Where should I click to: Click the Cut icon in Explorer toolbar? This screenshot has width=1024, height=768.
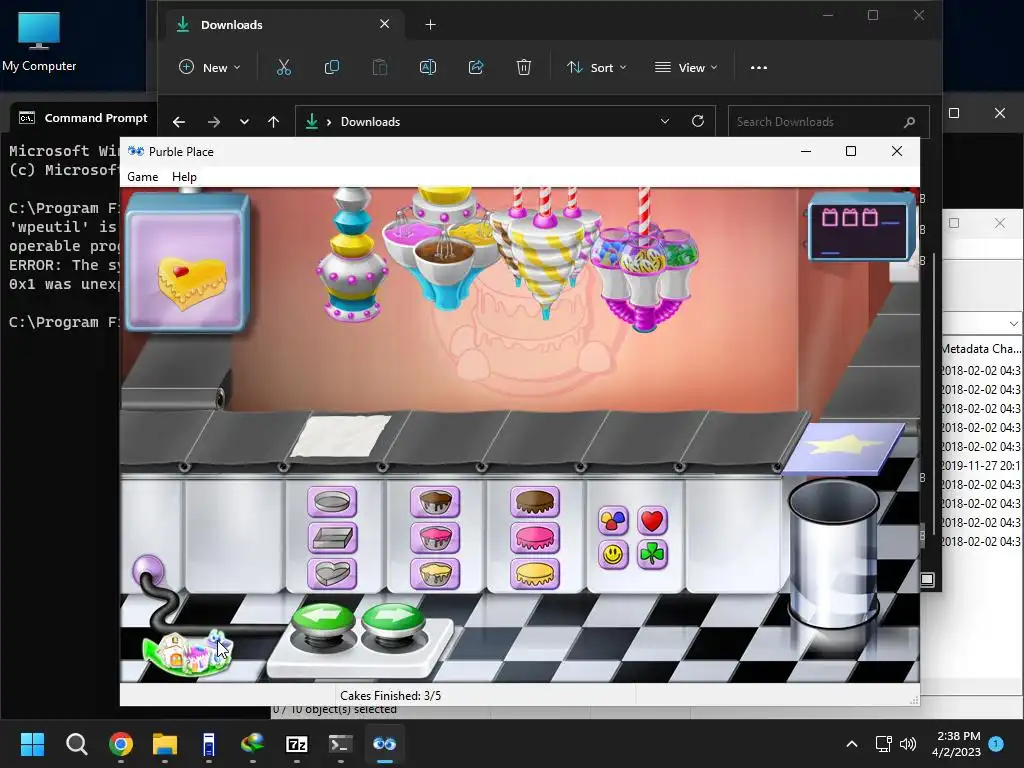click(283, 67)
